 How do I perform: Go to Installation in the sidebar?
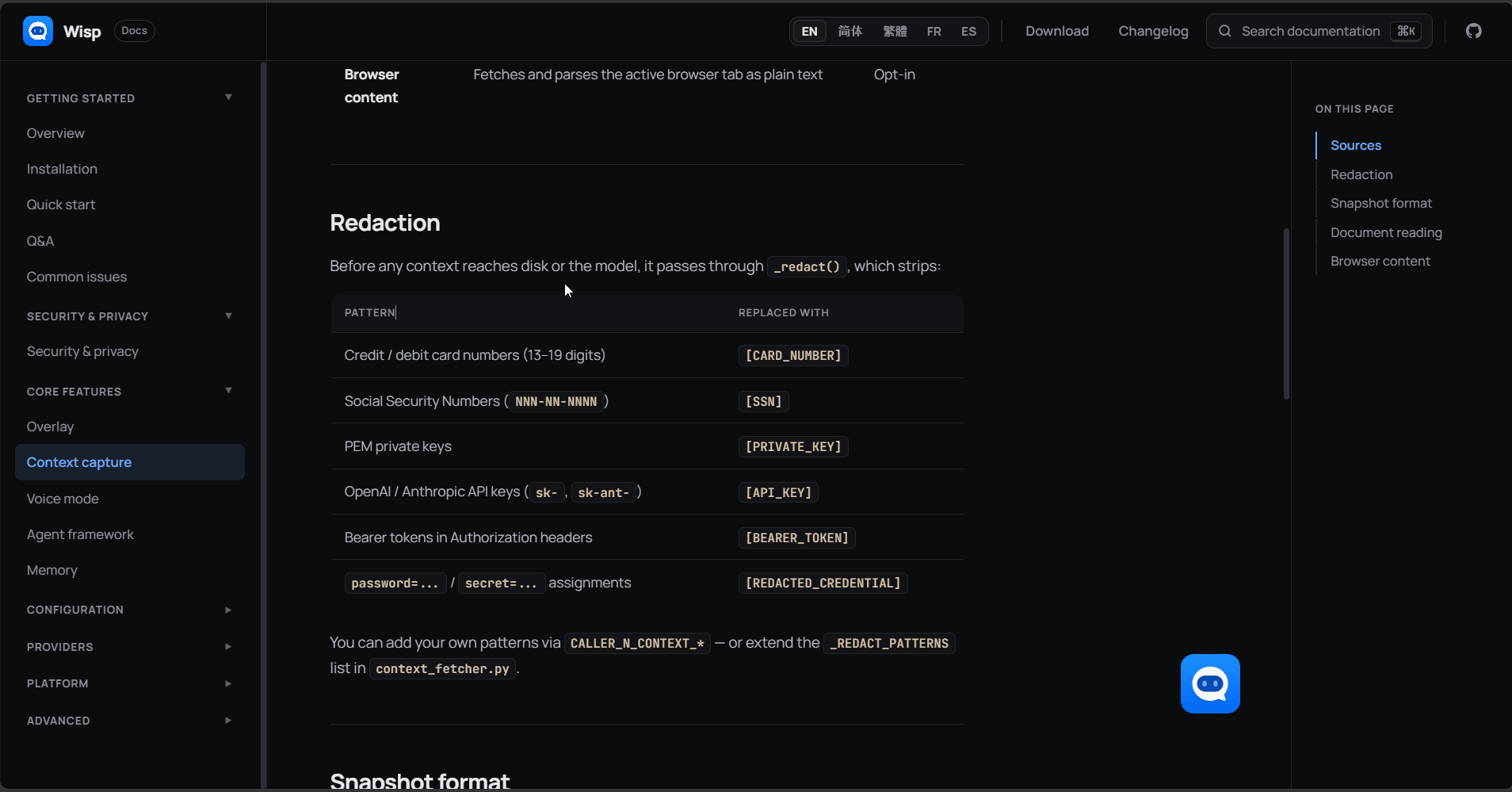click(x=62, y=169)
